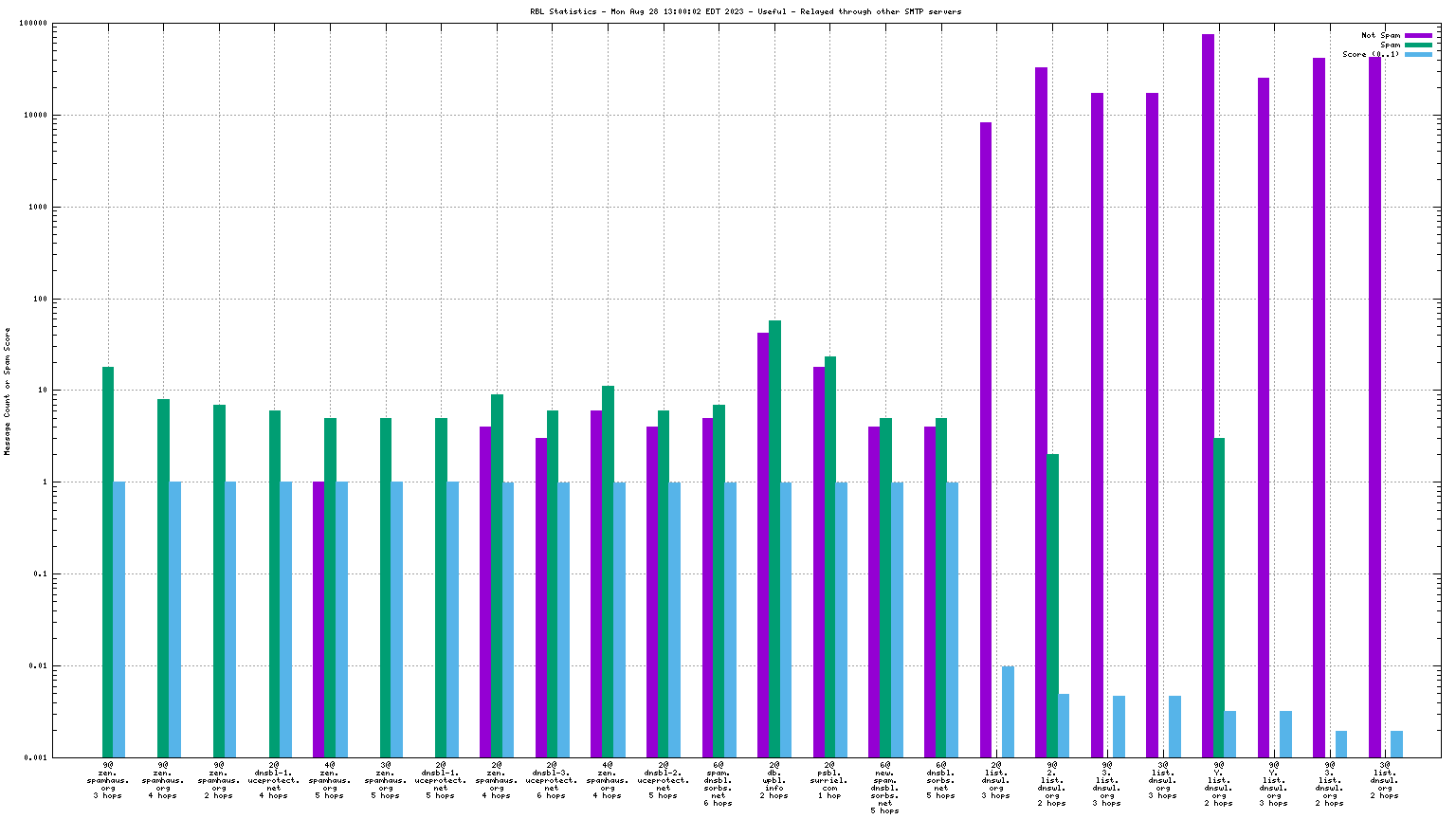1456x819 pixels.
Task: Select the db.wpbl.info 2 hops axis label
Action: [x=773, y=779]
